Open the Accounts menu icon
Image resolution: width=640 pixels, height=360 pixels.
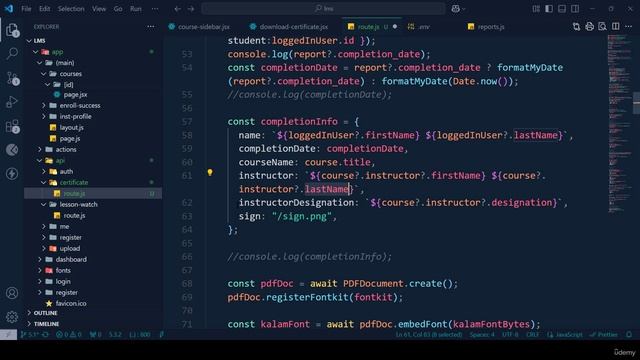point(12,293)
